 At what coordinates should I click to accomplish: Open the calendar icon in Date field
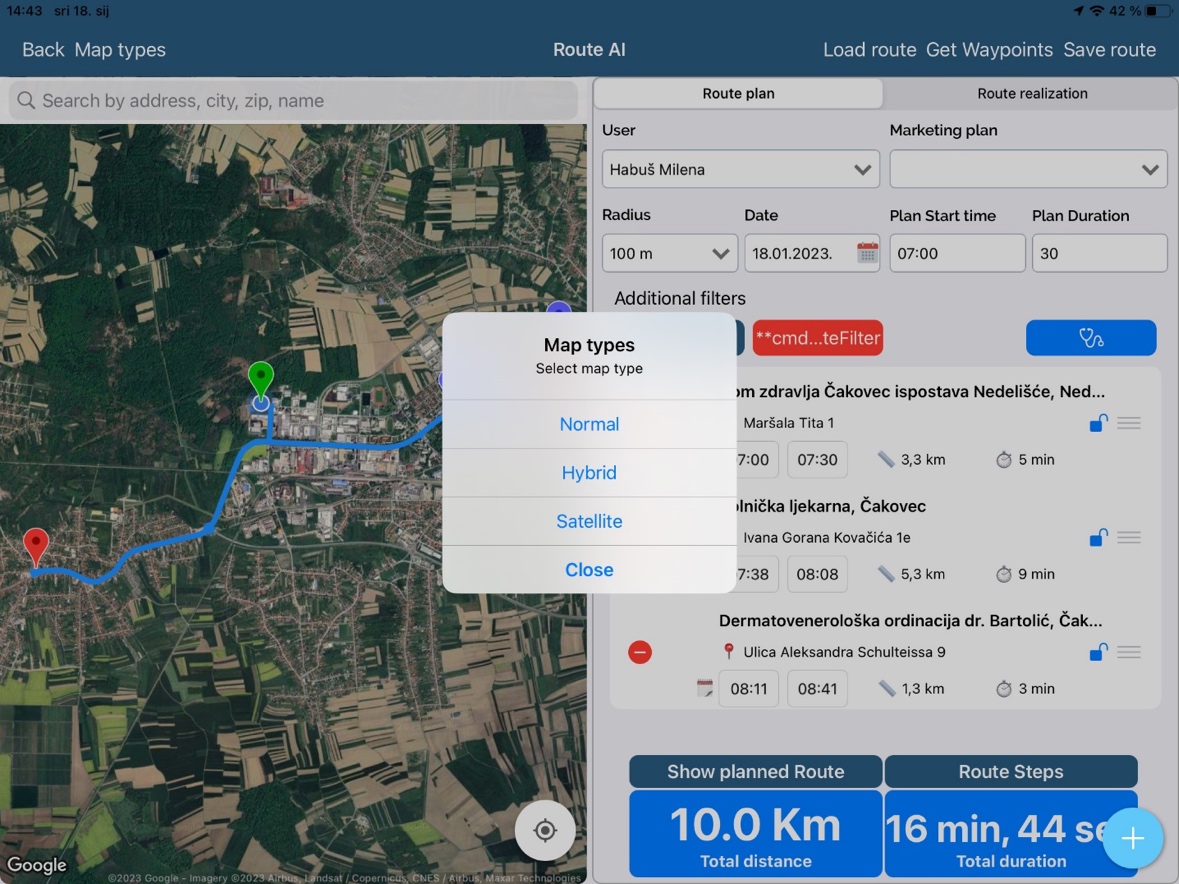[x=867, y=254]
